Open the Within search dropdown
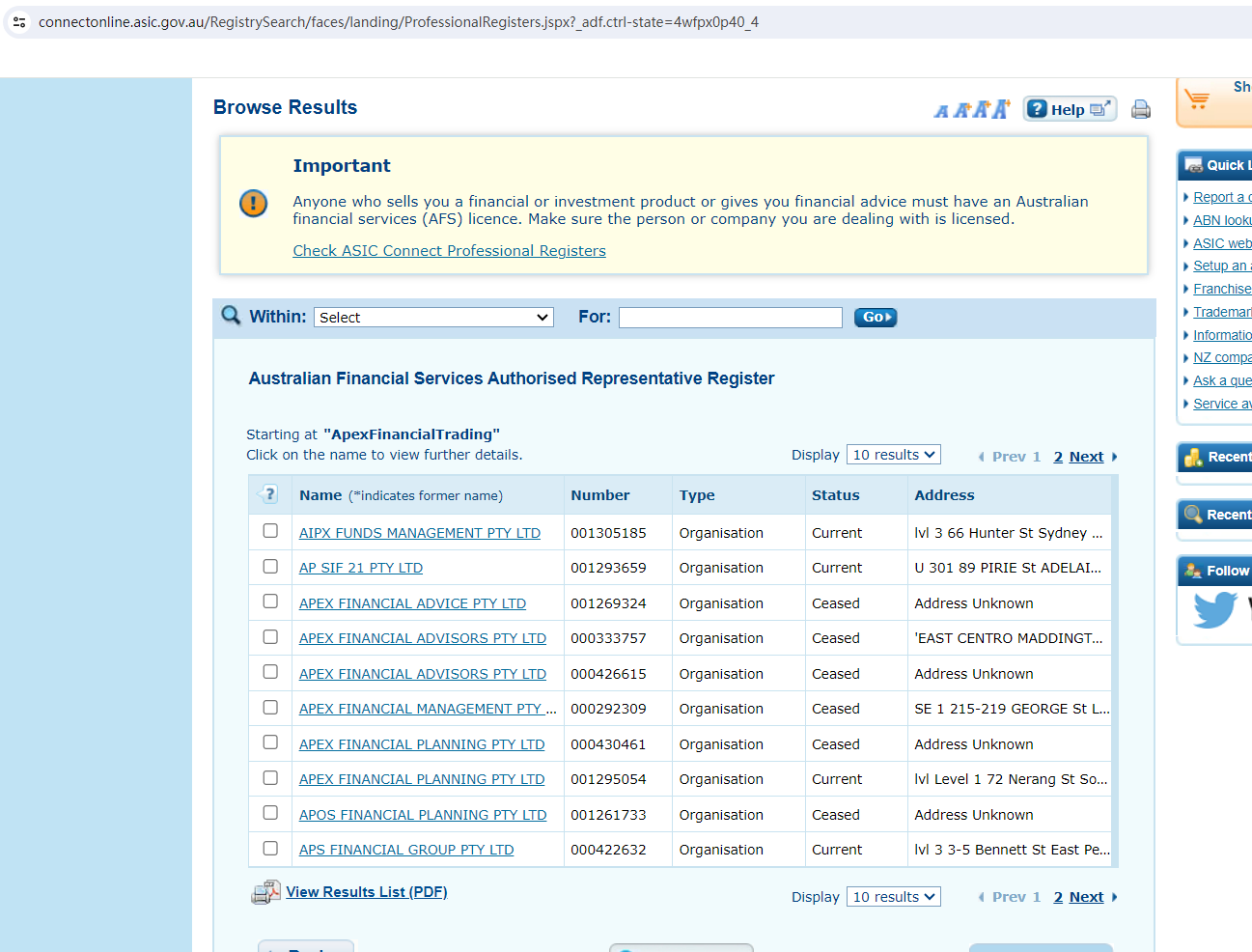Image resolution: width=1252 pixels, height=952 pixels. coord(433,318)
